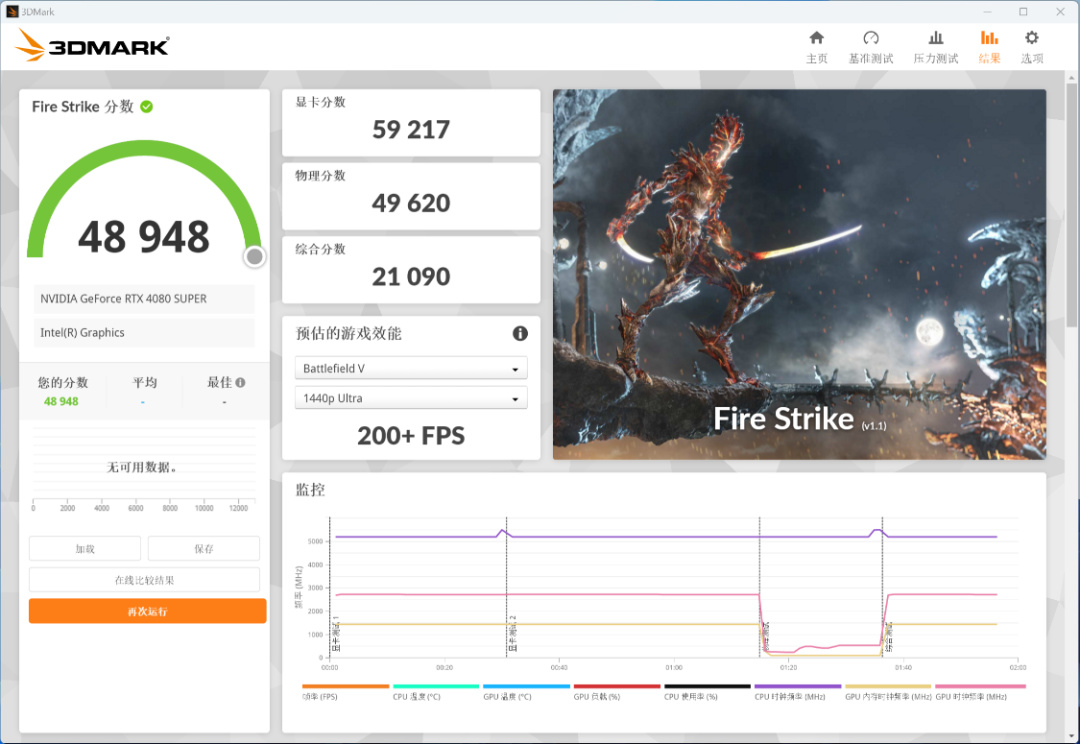This screenshot has width=1080, height=744.
Task: Toggle the CPU 时钟频率 (MHz) purple legend
Action: pyautogui.click(x=798, y=692)
